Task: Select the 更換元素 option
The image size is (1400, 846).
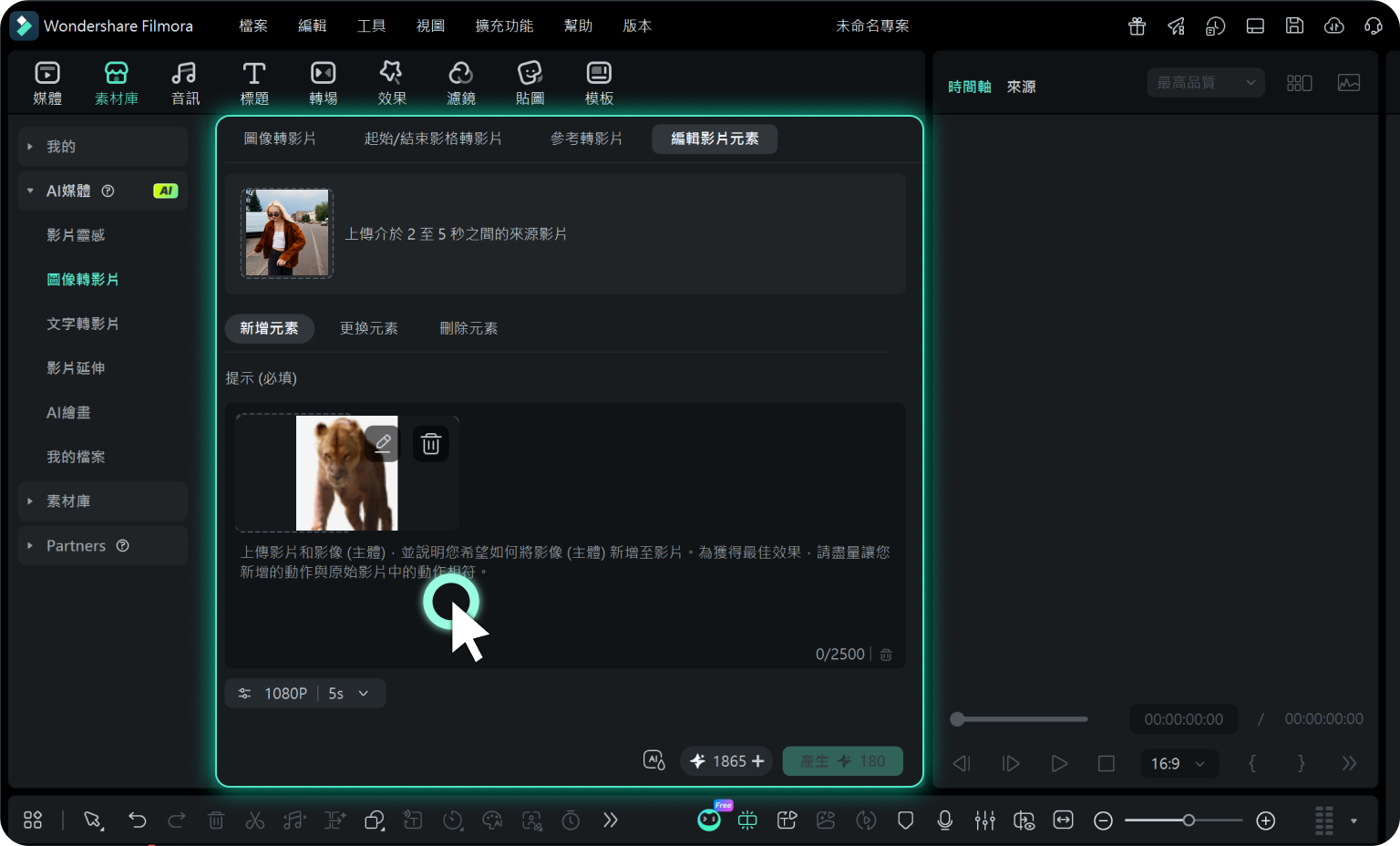Action: pos(369,328)
